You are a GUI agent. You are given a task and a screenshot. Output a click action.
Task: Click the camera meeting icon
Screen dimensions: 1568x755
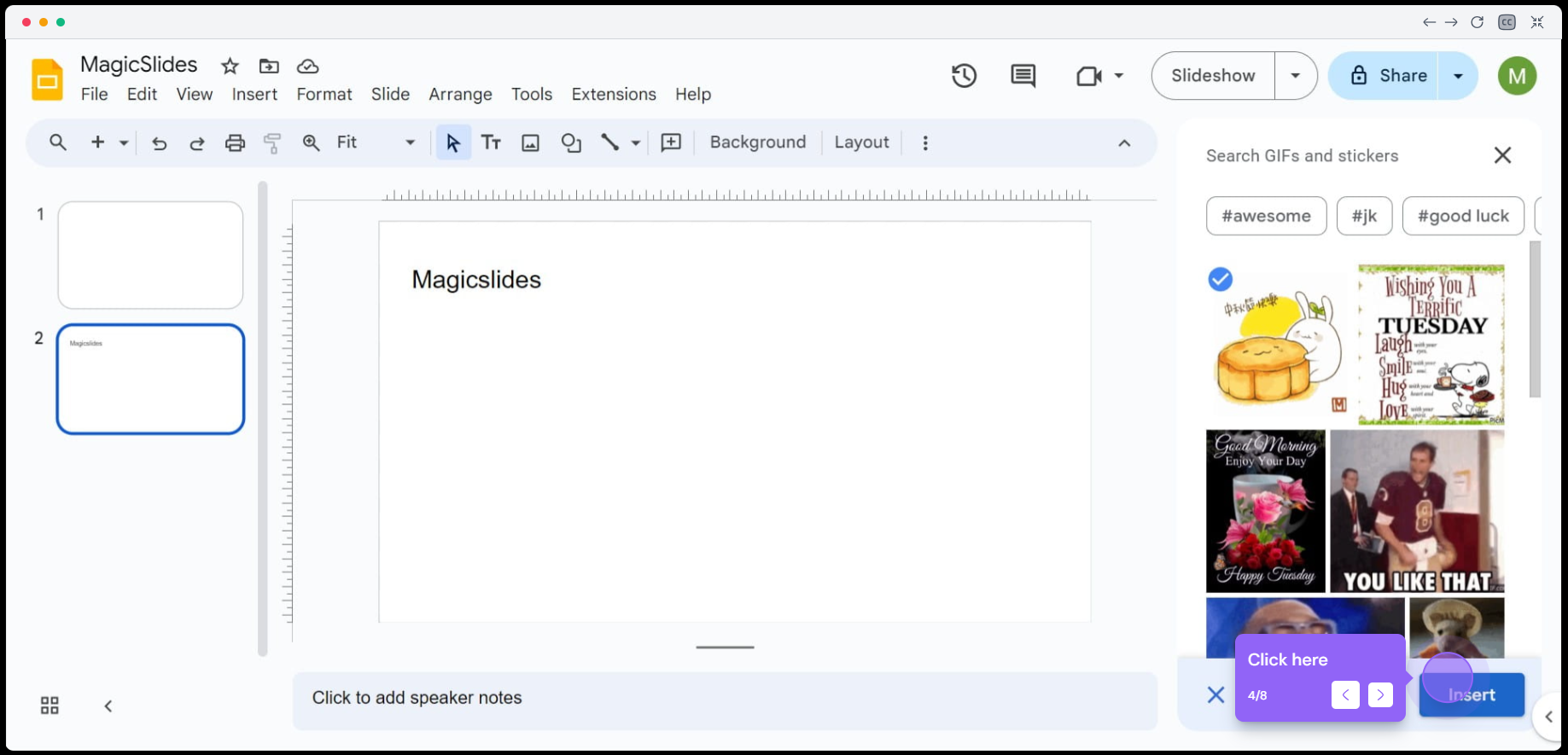pos(1088,76)
